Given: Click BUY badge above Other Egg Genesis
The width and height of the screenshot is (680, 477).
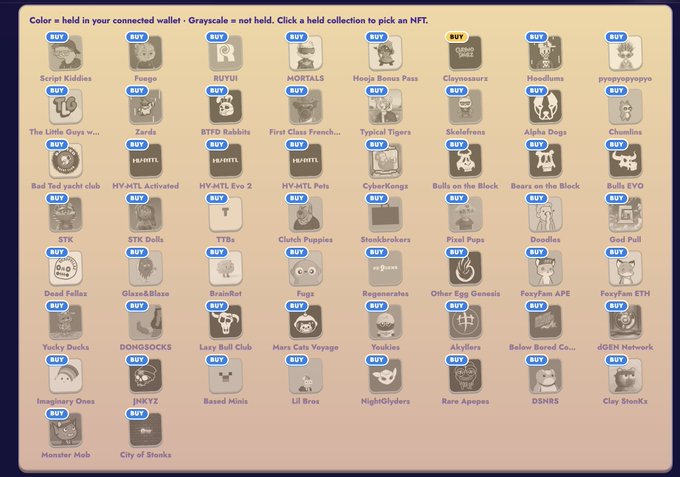Looking at the screenshot, I should tap(456, 252).
